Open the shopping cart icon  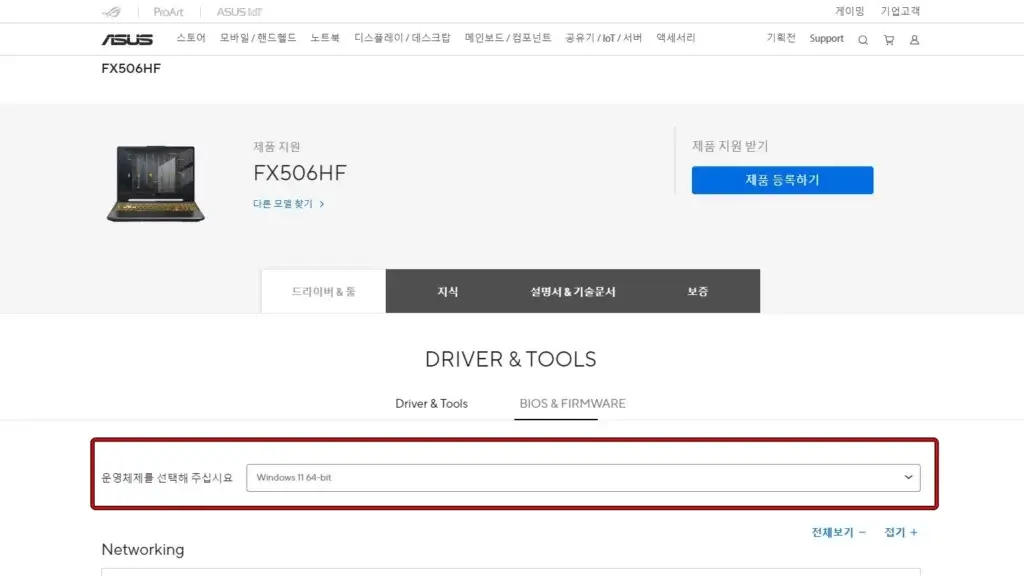click(888, 39)
